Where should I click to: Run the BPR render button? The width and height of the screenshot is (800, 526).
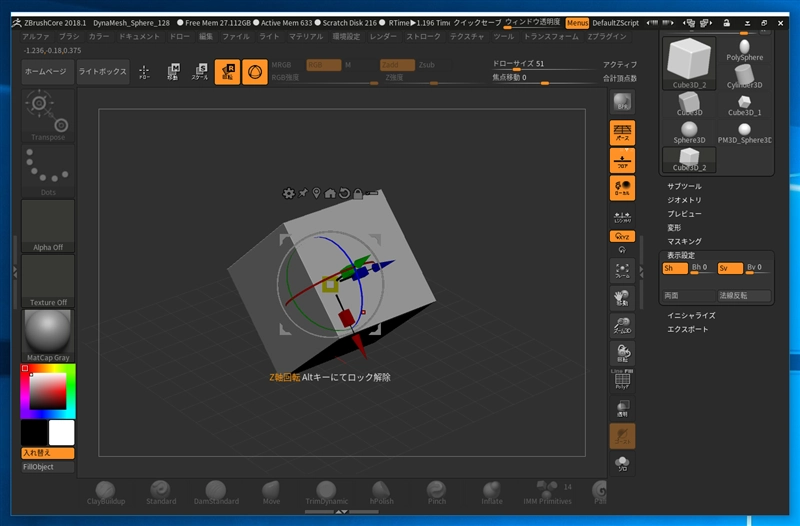click(622, 102)
